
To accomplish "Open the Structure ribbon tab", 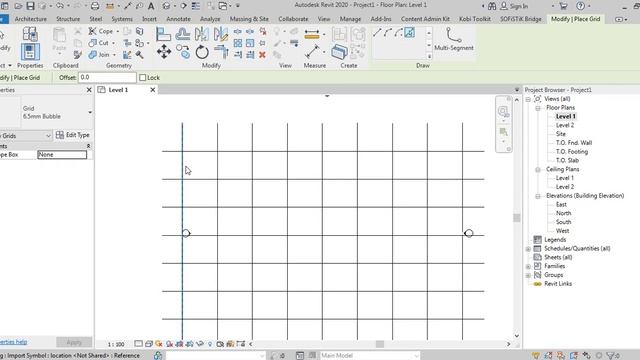I will pos(68,19).
